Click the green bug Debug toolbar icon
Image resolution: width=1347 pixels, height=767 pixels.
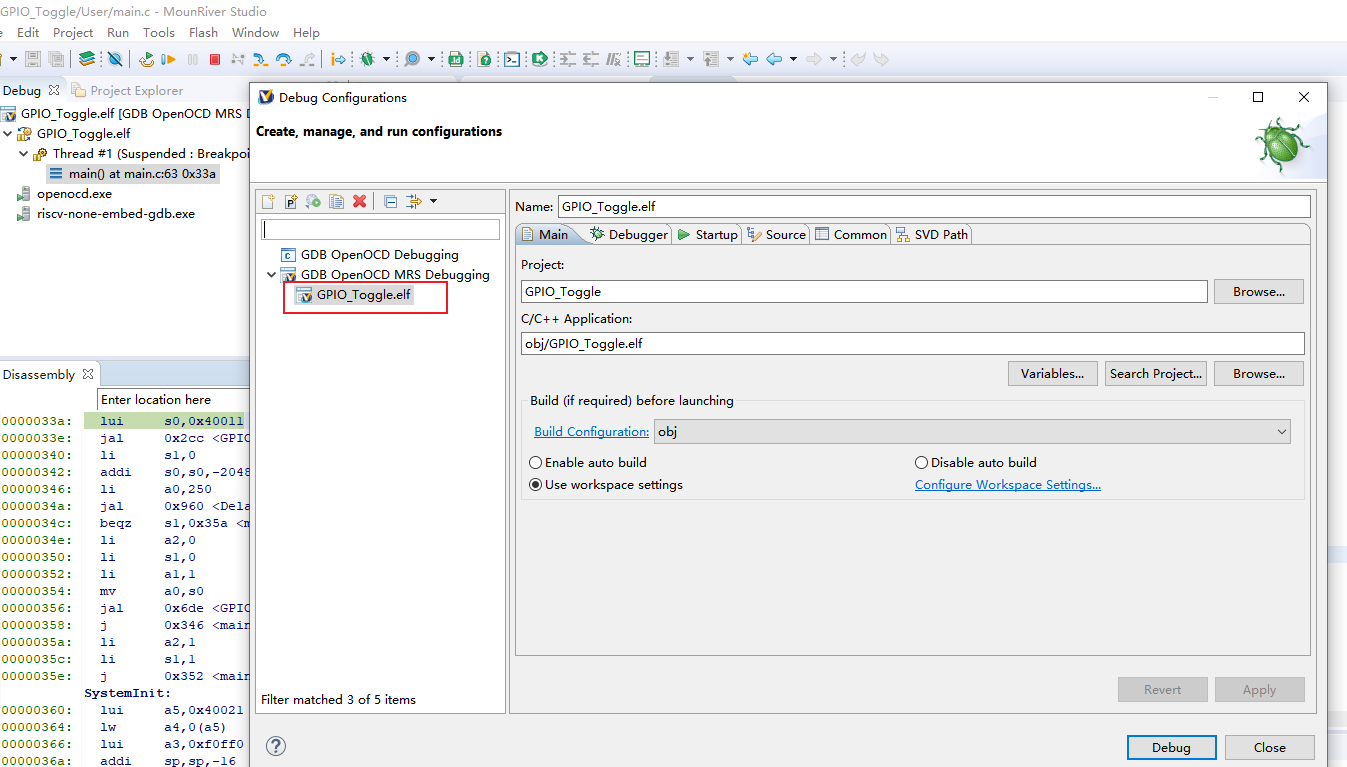(367, 59)
